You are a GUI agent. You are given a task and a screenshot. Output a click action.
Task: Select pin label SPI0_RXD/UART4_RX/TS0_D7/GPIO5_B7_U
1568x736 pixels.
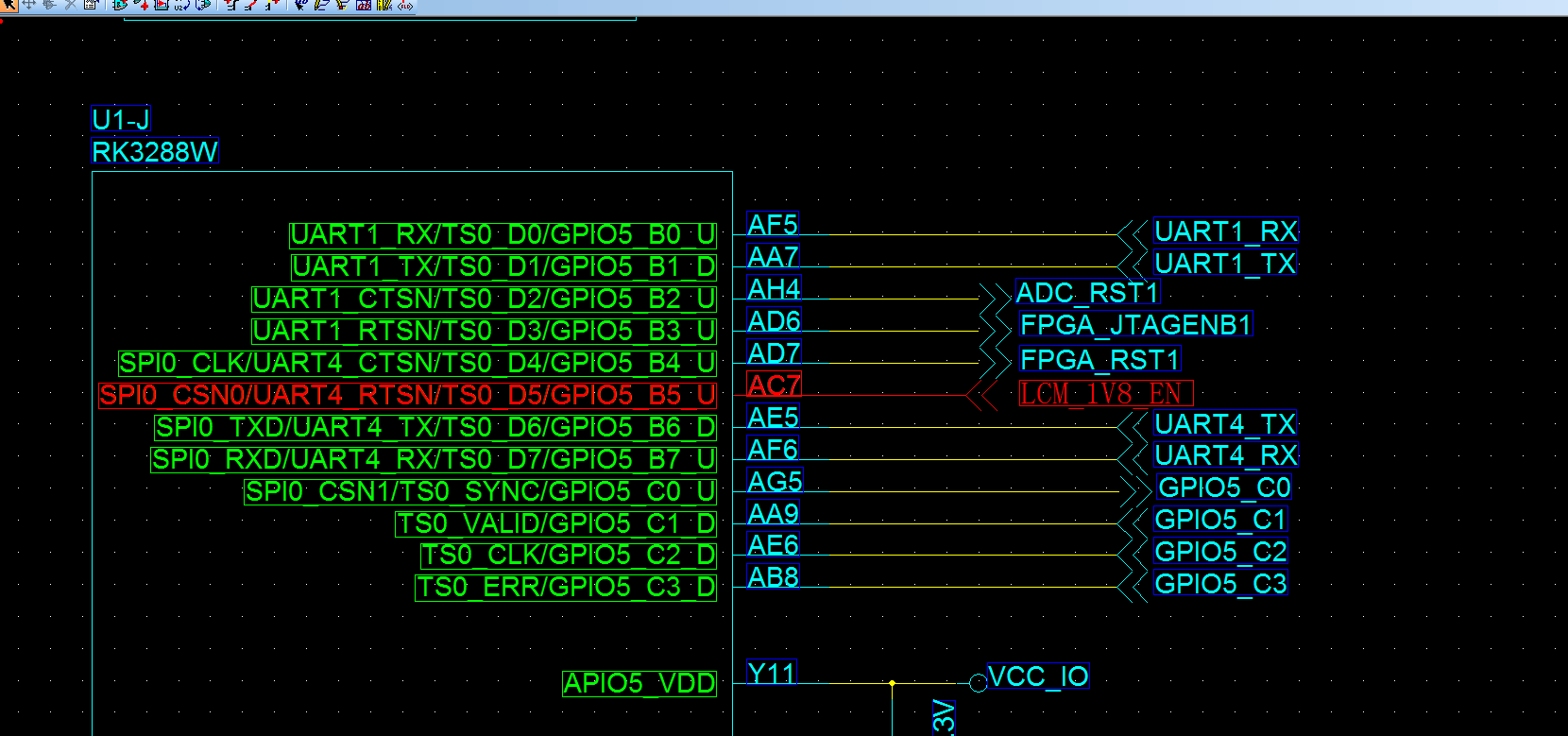coord(434,460)
